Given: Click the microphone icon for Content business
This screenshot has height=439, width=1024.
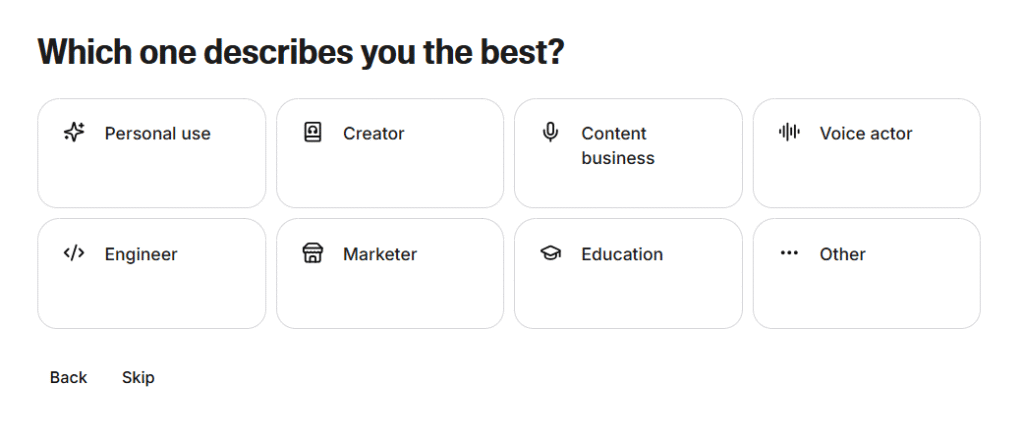Looking at the screenshot, I should tap(550, 132).
